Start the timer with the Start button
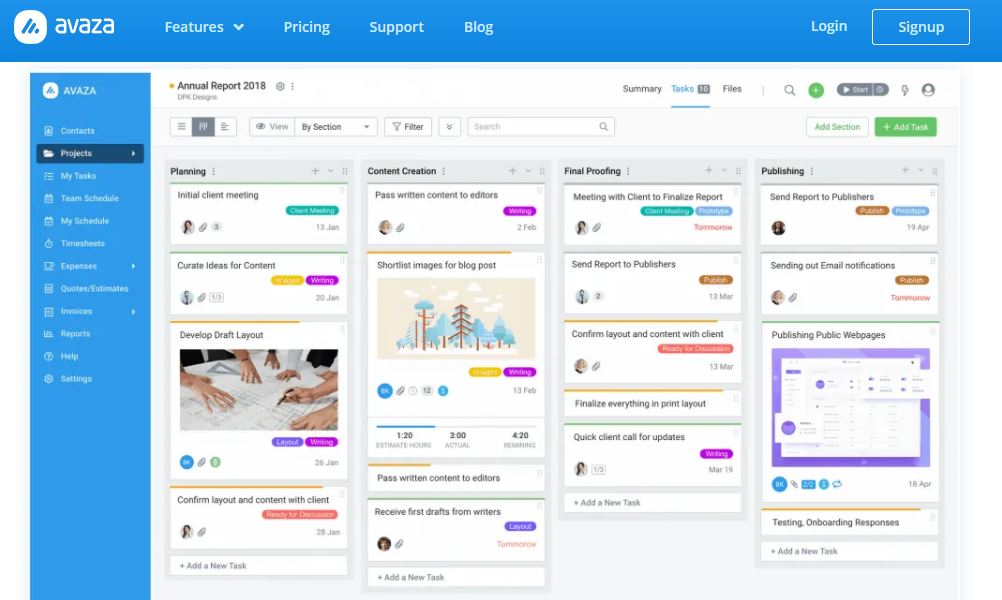This screenshot has width=1002, height=600. point(855,89)
